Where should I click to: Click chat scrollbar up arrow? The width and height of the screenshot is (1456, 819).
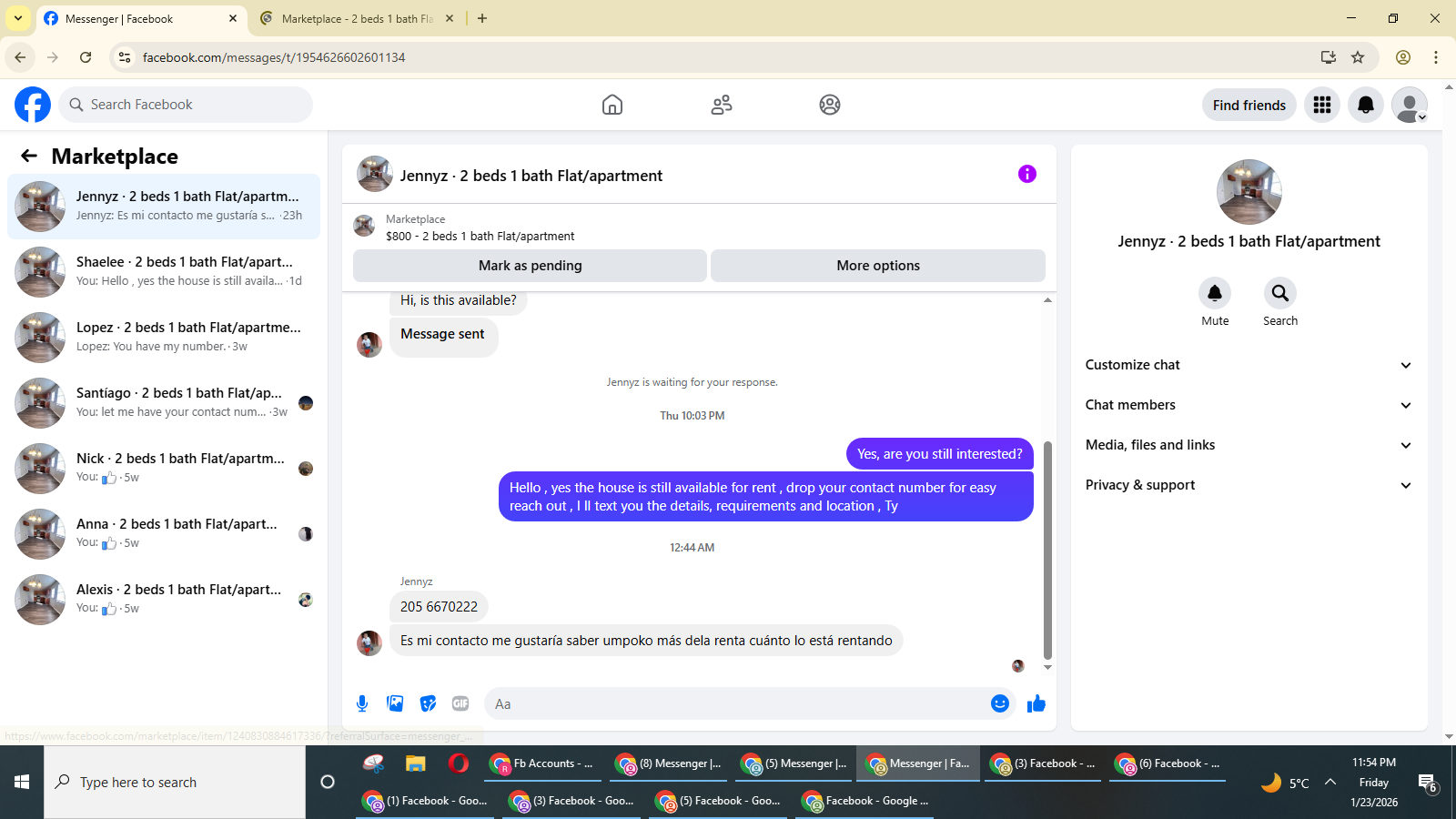(1047, 299)
